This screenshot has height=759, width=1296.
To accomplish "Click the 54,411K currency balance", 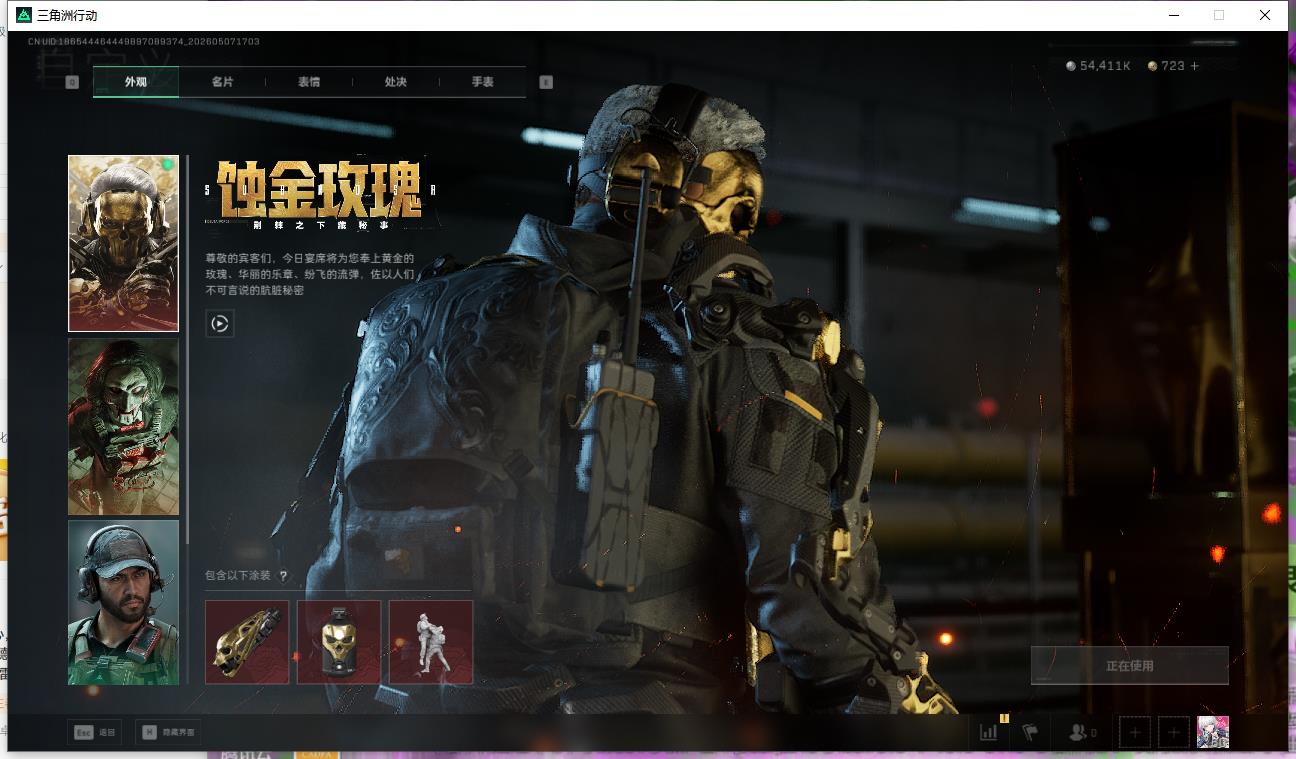I will click(1105, 66).
